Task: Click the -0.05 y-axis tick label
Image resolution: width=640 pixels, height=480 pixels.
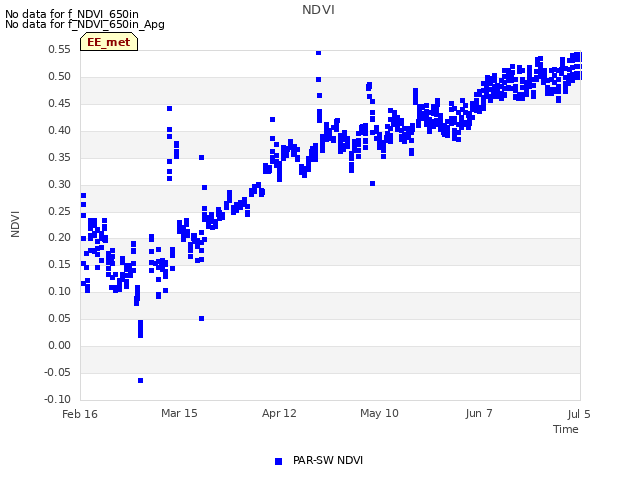Action: click(58, 372)
